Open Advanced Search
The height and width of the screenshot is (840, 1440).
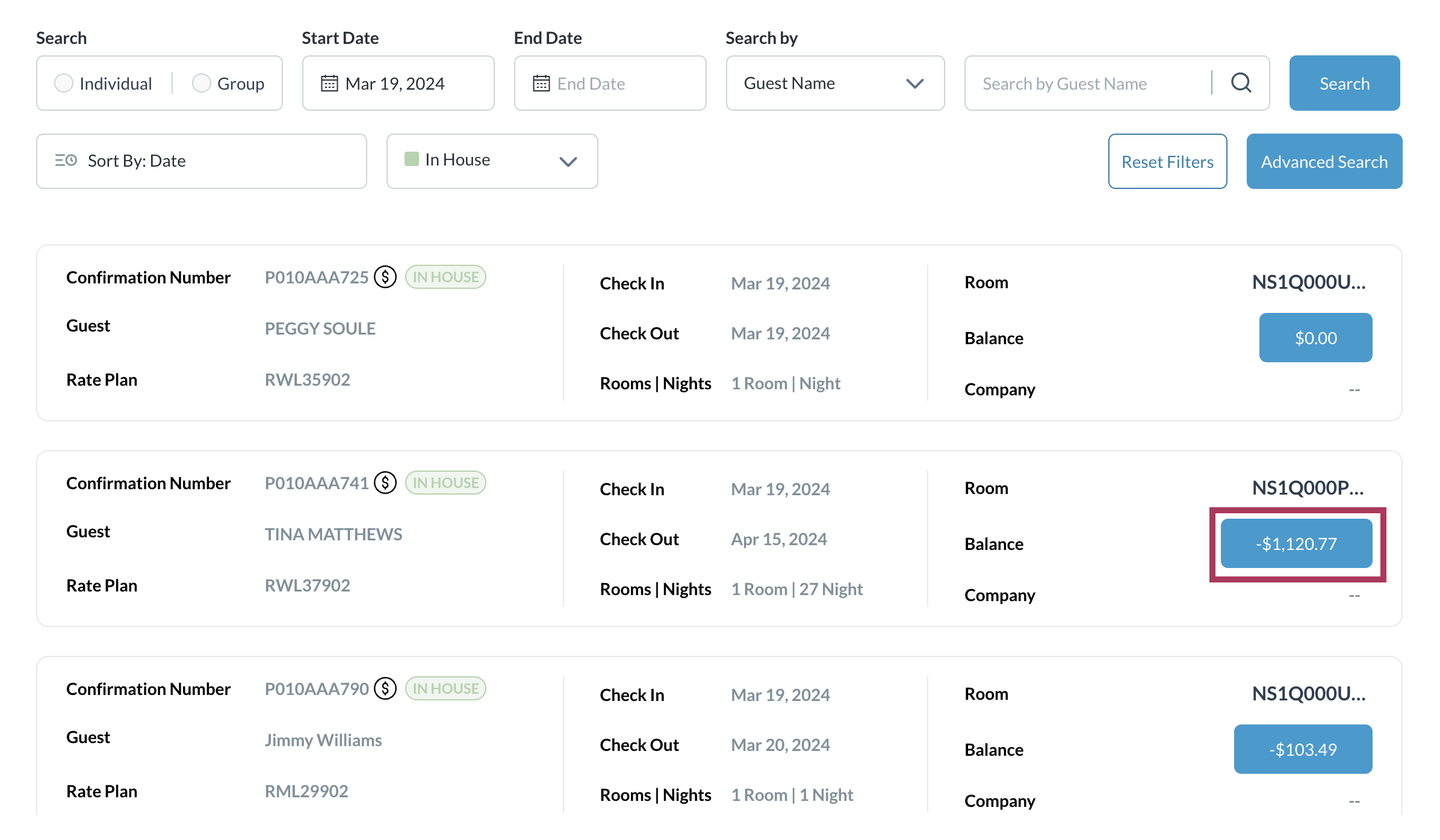[1324, 161]
